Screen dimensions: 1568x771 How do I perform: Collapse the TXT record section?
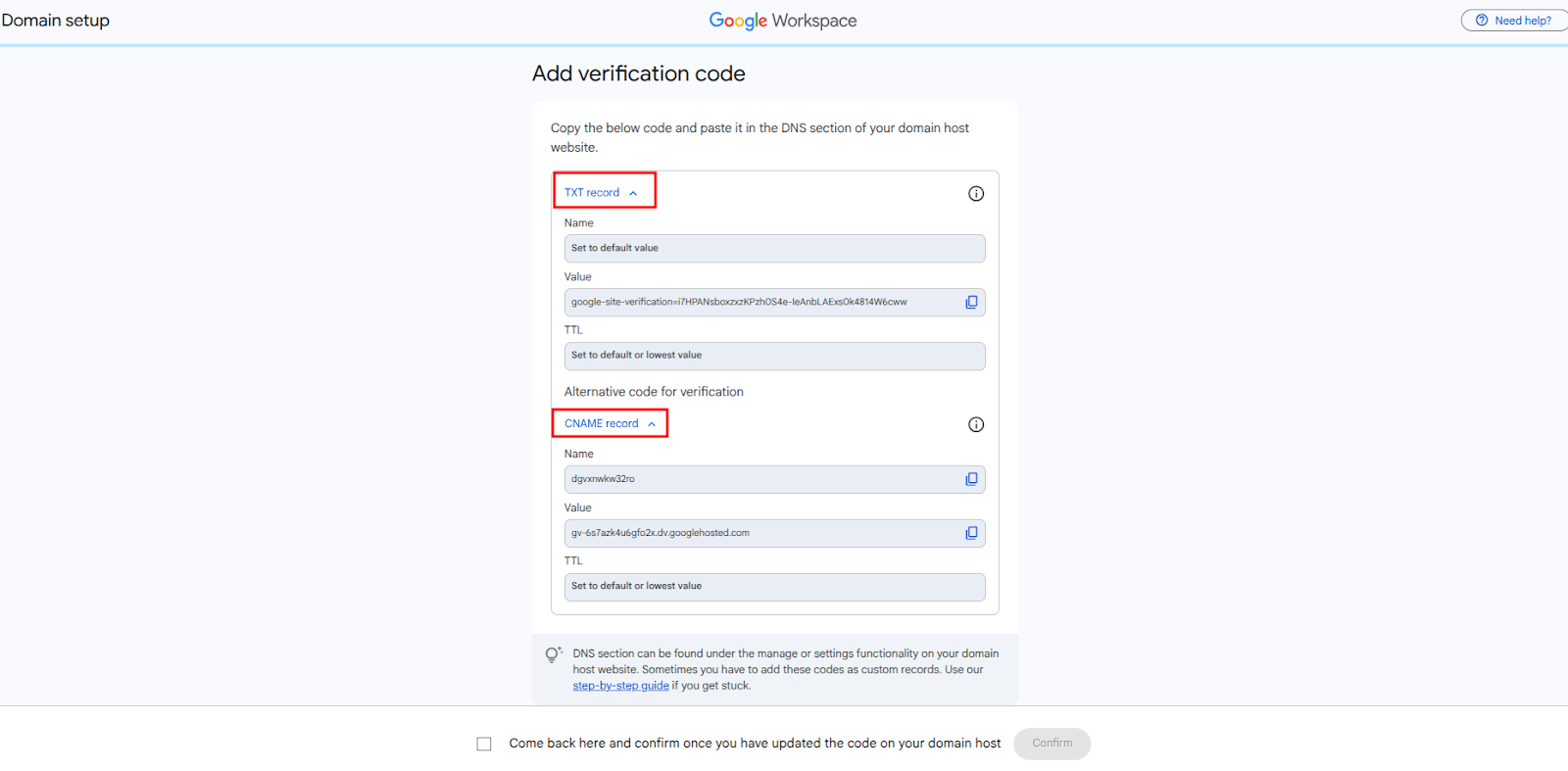[602, 193]
